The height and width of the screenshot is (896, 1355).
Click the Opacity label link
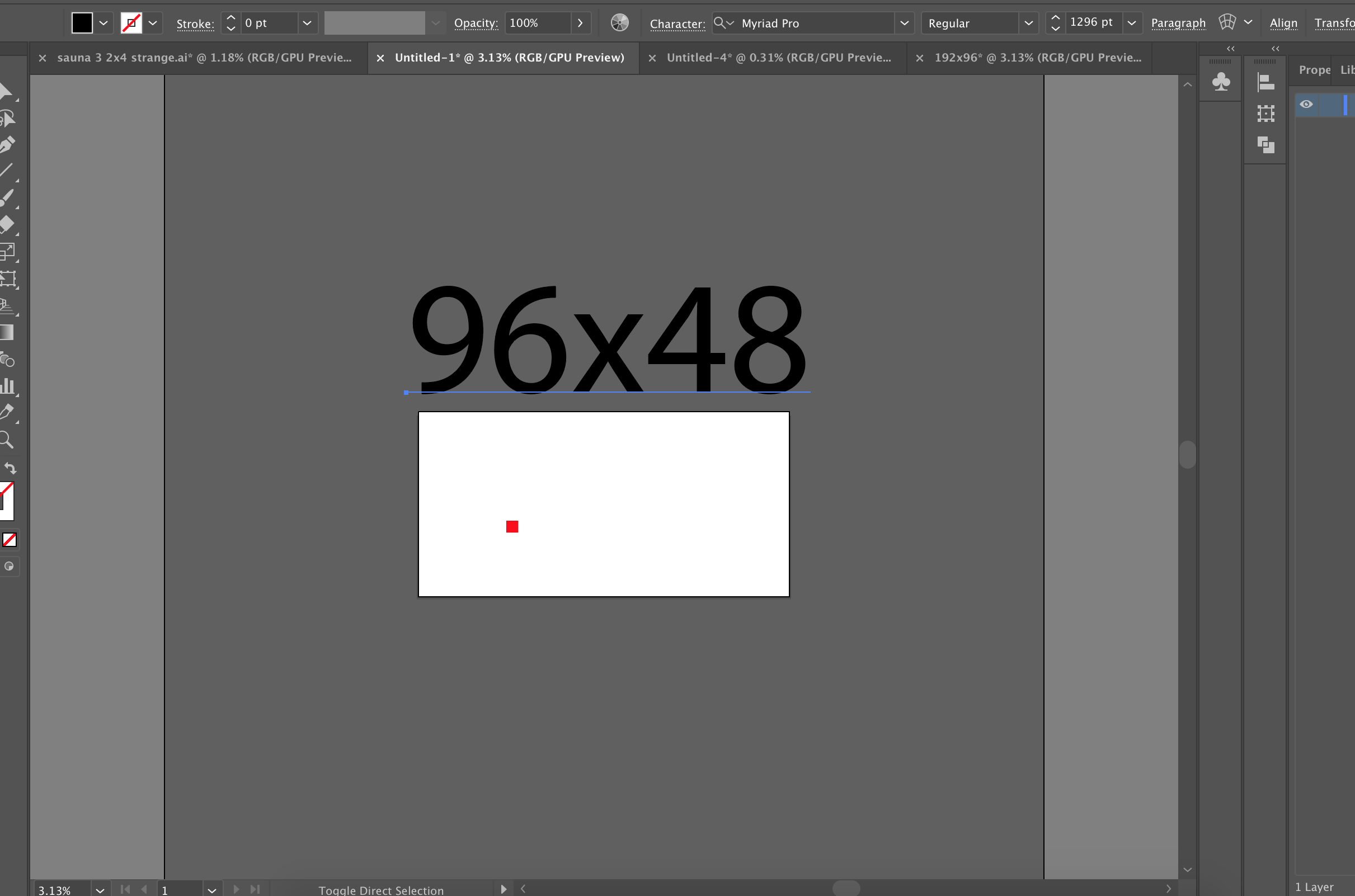coord(476,23)
